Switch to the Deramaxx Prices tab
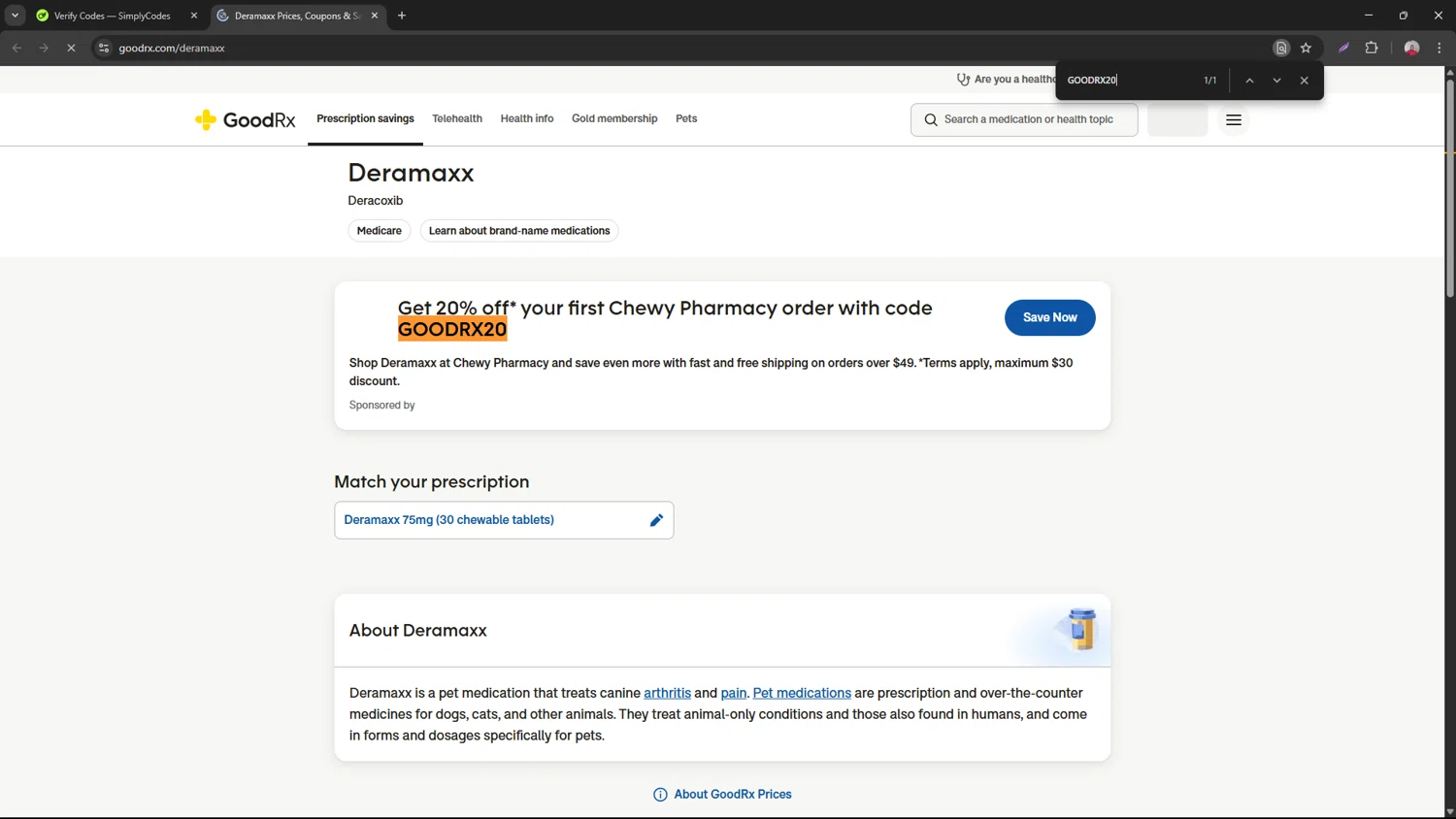1456x819 pixels. tap(297, 16)
